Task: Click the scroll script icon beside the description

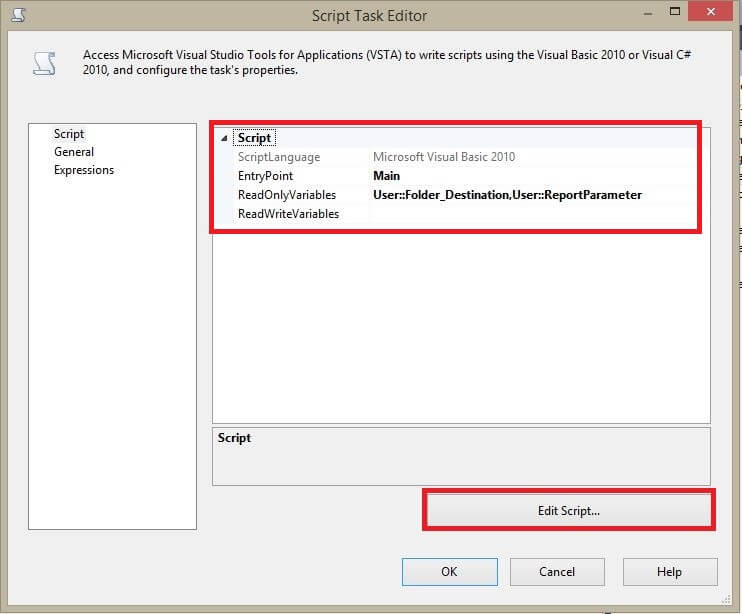Action: coord(44,63)
